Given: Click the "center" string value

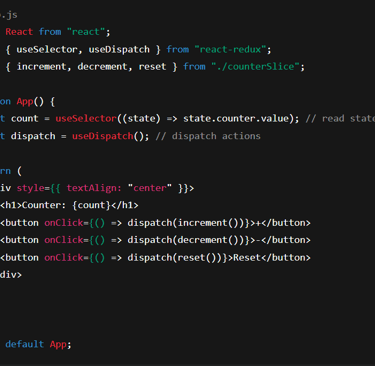Looking at the screenshot, I should (x=150, y=188).
